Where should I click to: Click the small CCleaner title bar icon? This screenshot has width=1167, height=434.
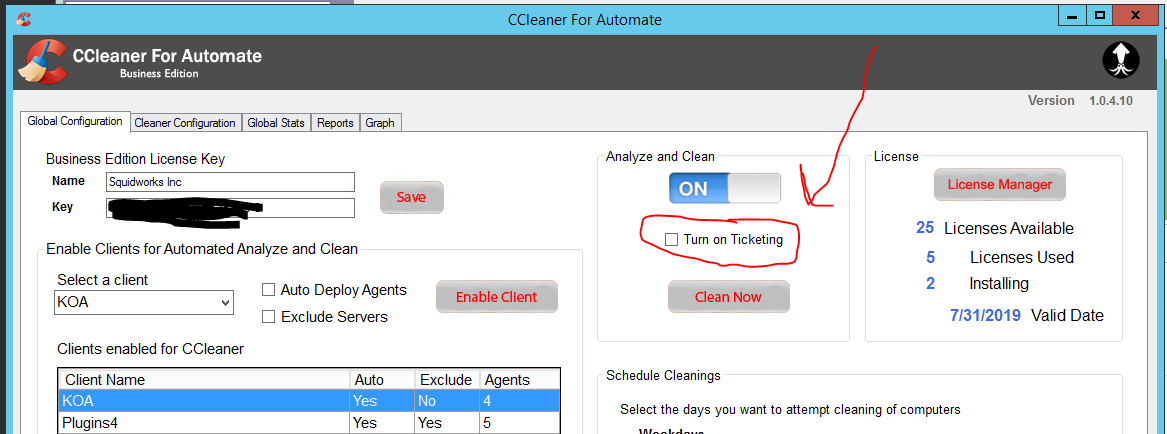(x=24, y=19)
